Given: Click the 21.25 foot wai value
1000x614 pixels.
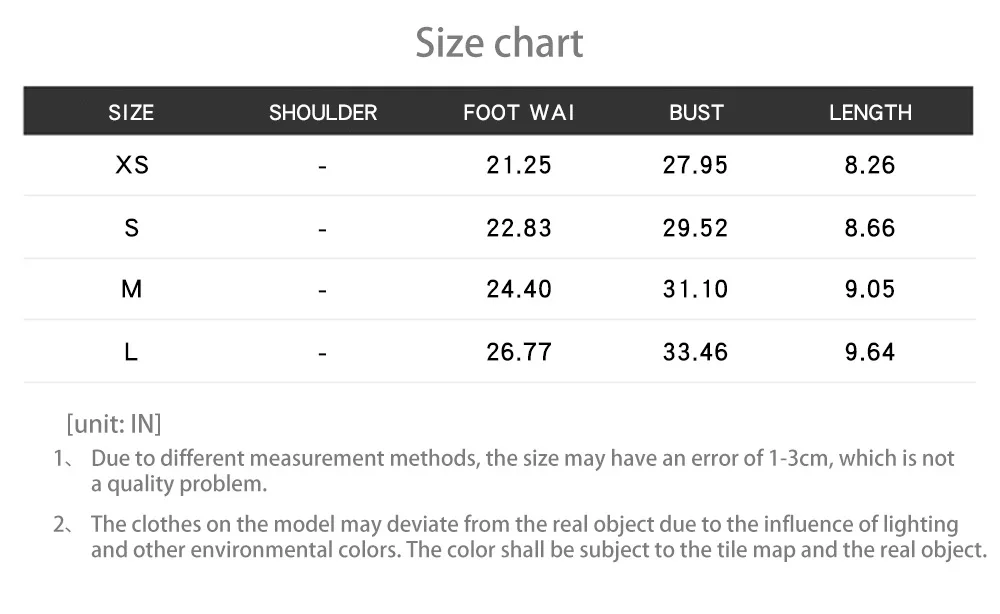Looking at the screenshot, I should [518, 165].
